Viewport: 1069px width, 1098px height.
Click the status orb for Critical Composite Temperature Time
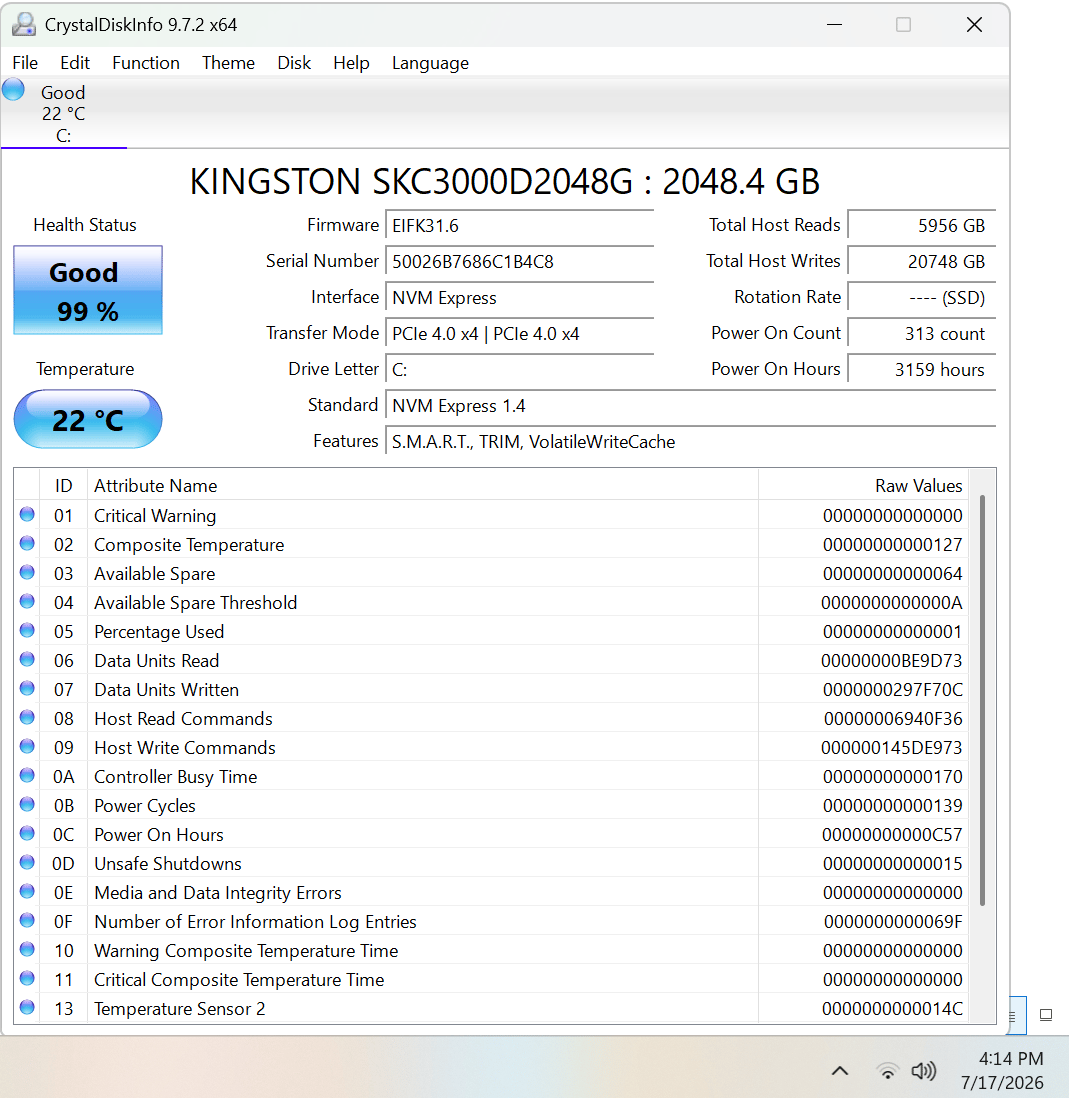27,978
